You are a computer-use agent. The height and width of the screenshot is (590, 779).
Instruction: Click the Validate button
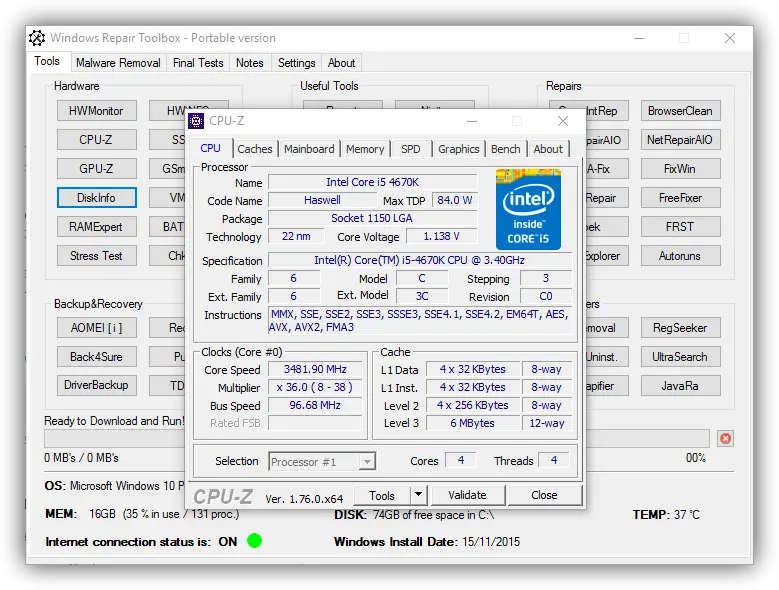pos(467,495)
